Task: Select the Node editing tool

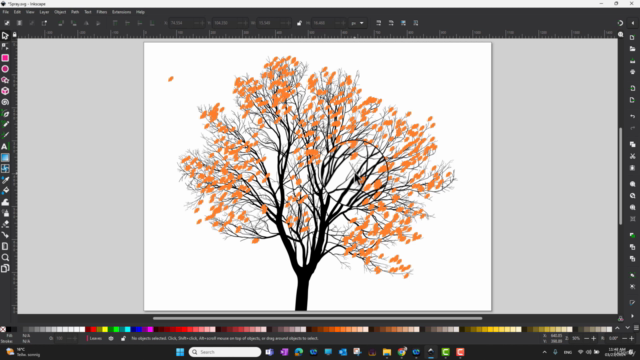Action: [5, 47]
